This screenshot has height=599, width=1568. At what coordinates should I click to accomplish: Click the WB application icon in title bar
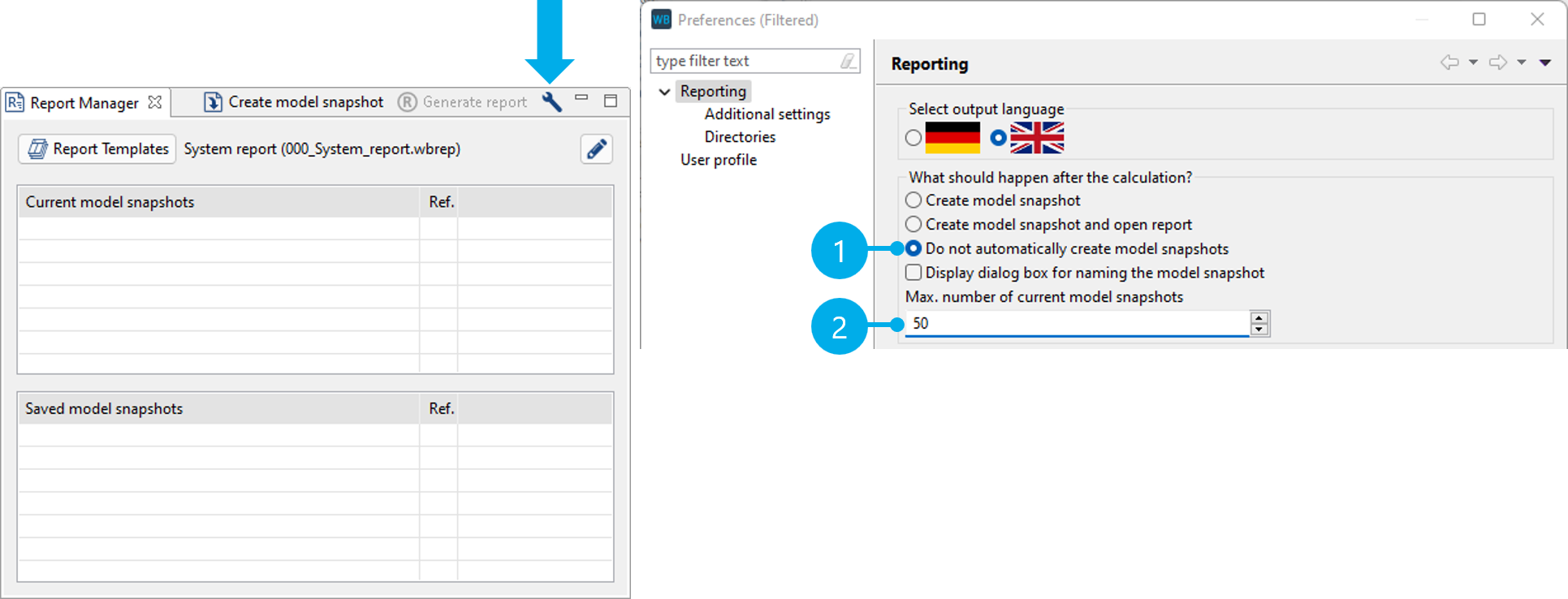click(x=662, y=19)
